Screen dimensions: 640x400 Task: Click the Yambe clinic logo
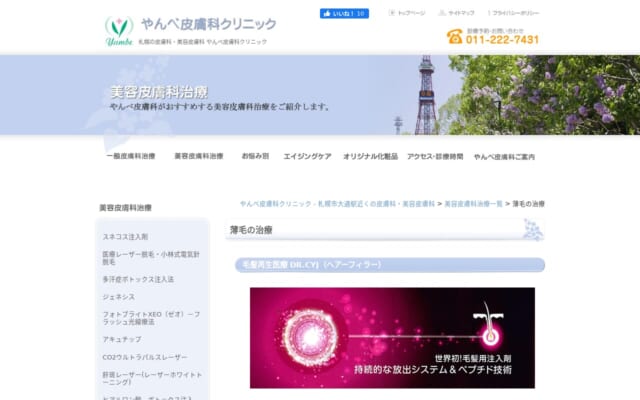(119, 30)
